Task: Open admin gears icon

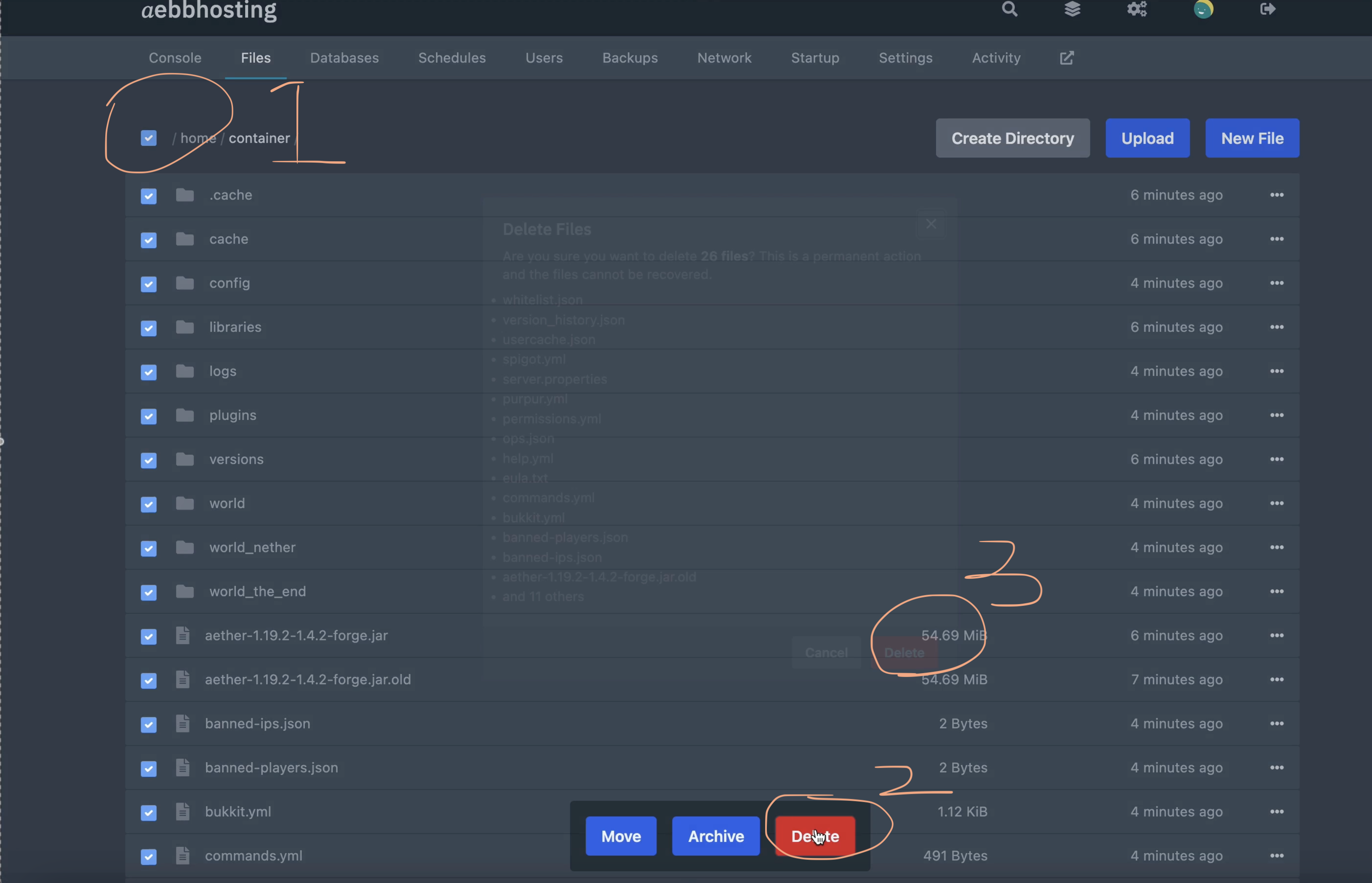Action: coord(1137,9)
